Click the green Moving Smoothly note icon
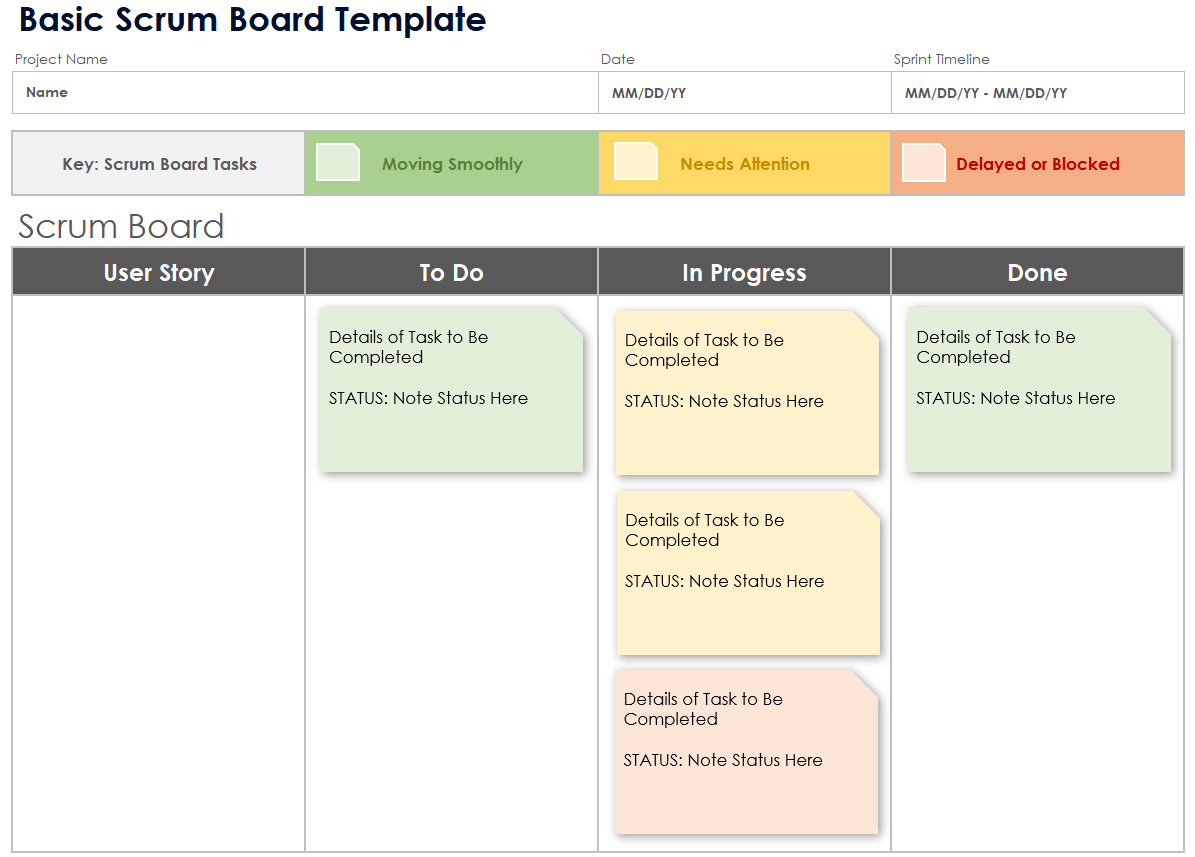This screenshot has width=1195, height=857. coord(337,162)
